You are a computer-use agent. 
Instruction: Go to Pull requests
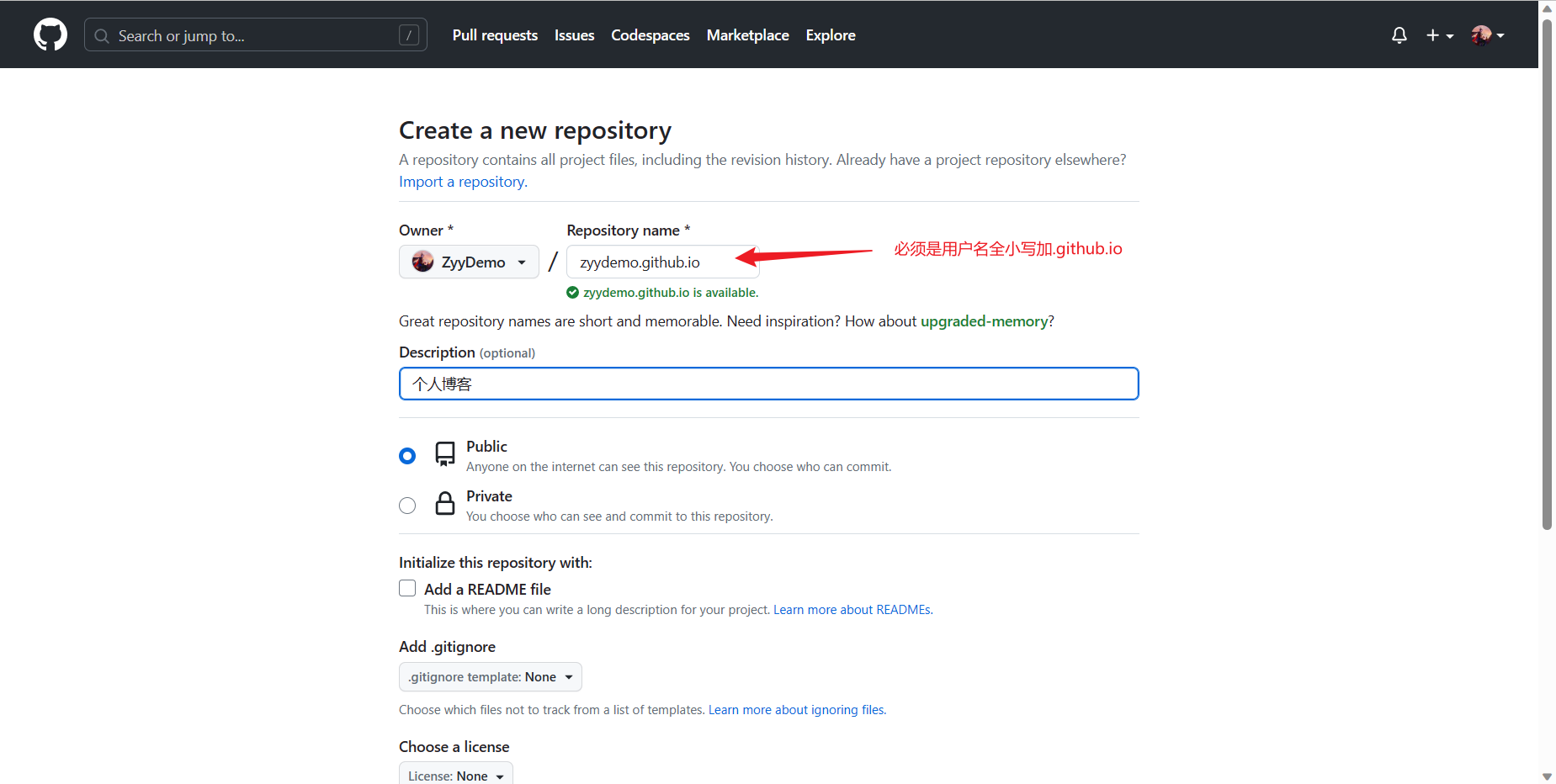pyautogui.click(x=495, y=35)
